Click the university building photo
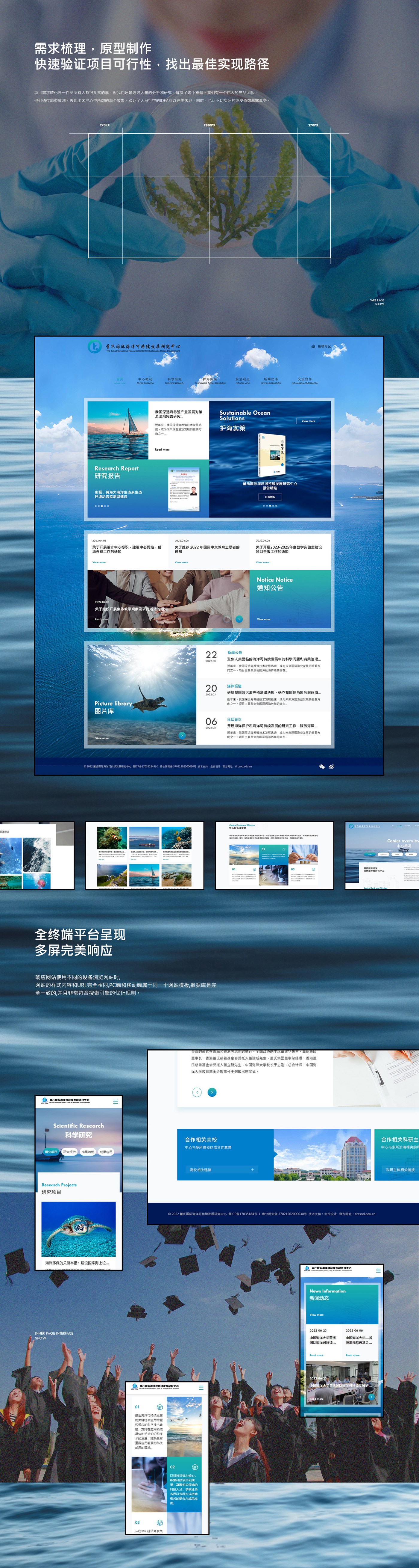Screen dimensions: 419x1568 [322, 1154]
